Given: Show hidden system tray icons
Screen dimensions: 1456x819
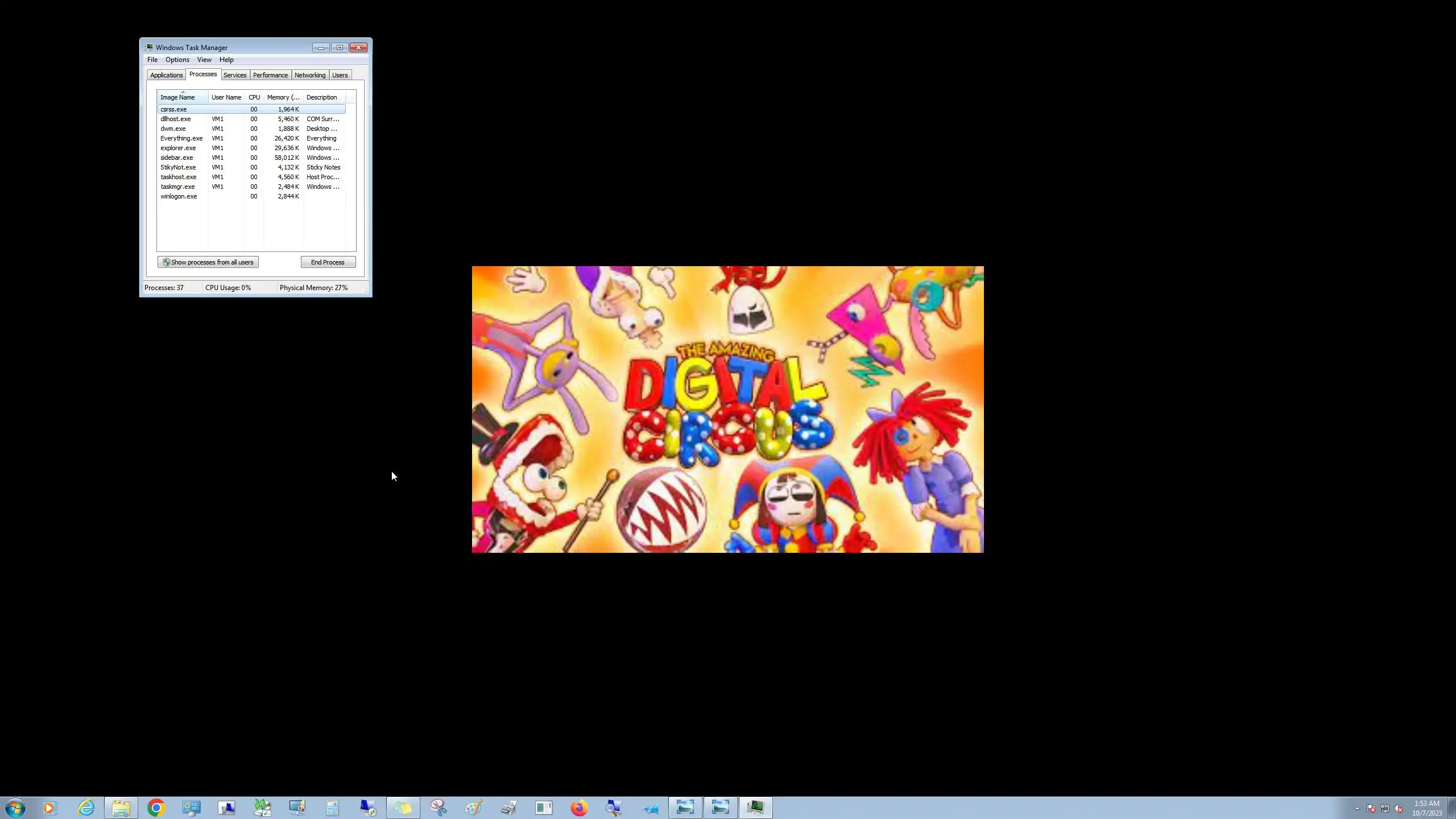Looking at the screenshot, I should [x=1357, y=808].
